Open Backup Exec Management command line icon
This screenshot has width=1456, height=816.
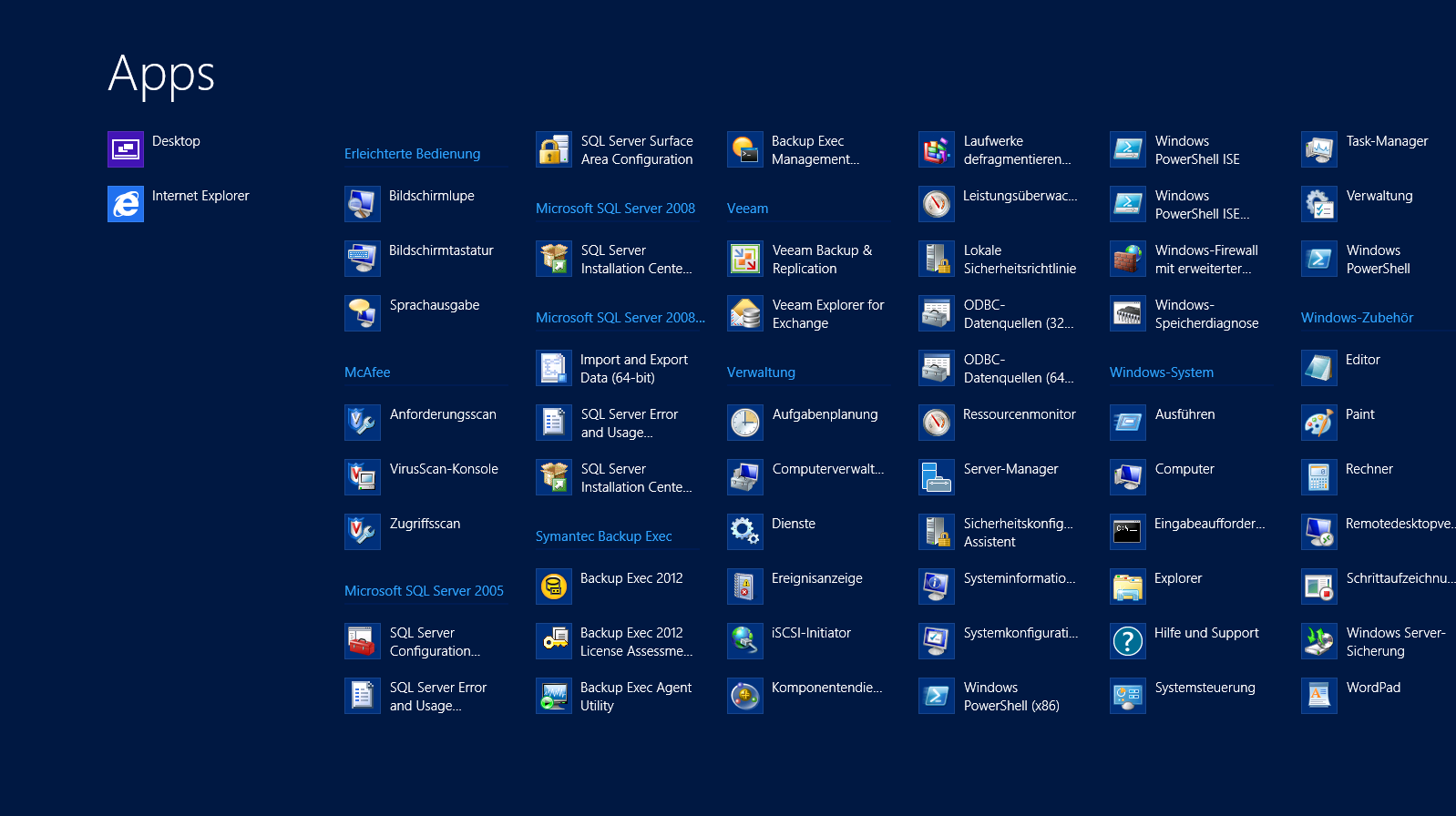(x=745, y=149)
